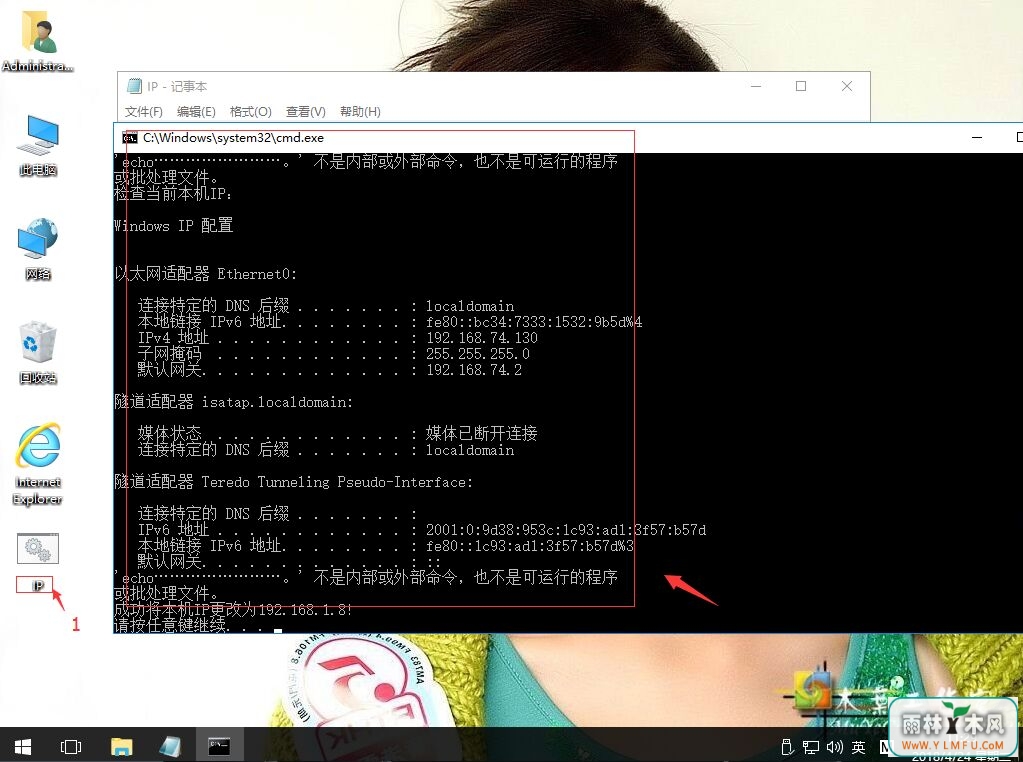
Task: Switch to Notepad in the taskbar
Action: 170,746
